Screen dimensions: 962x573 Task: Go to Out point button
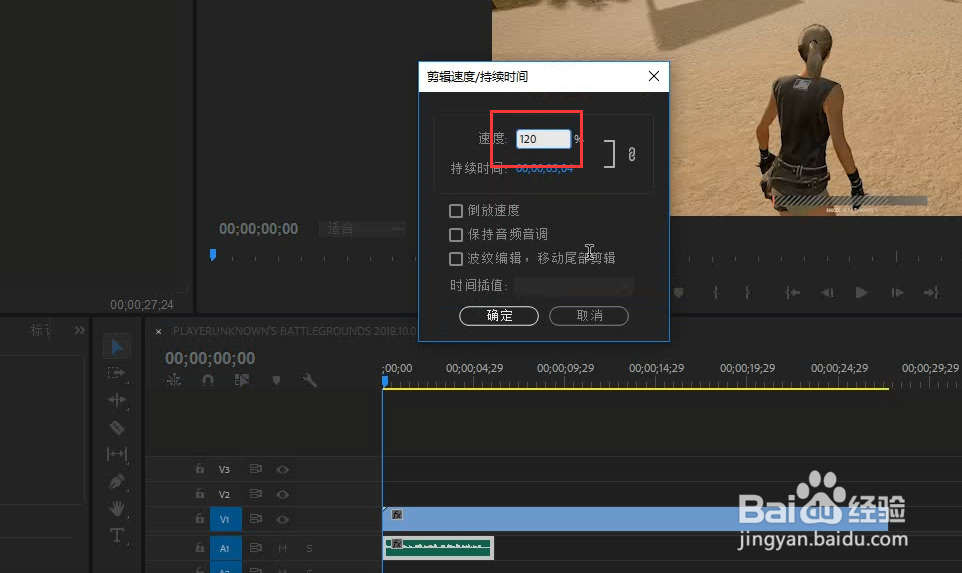pyautogui.click(x=931, y=293)
